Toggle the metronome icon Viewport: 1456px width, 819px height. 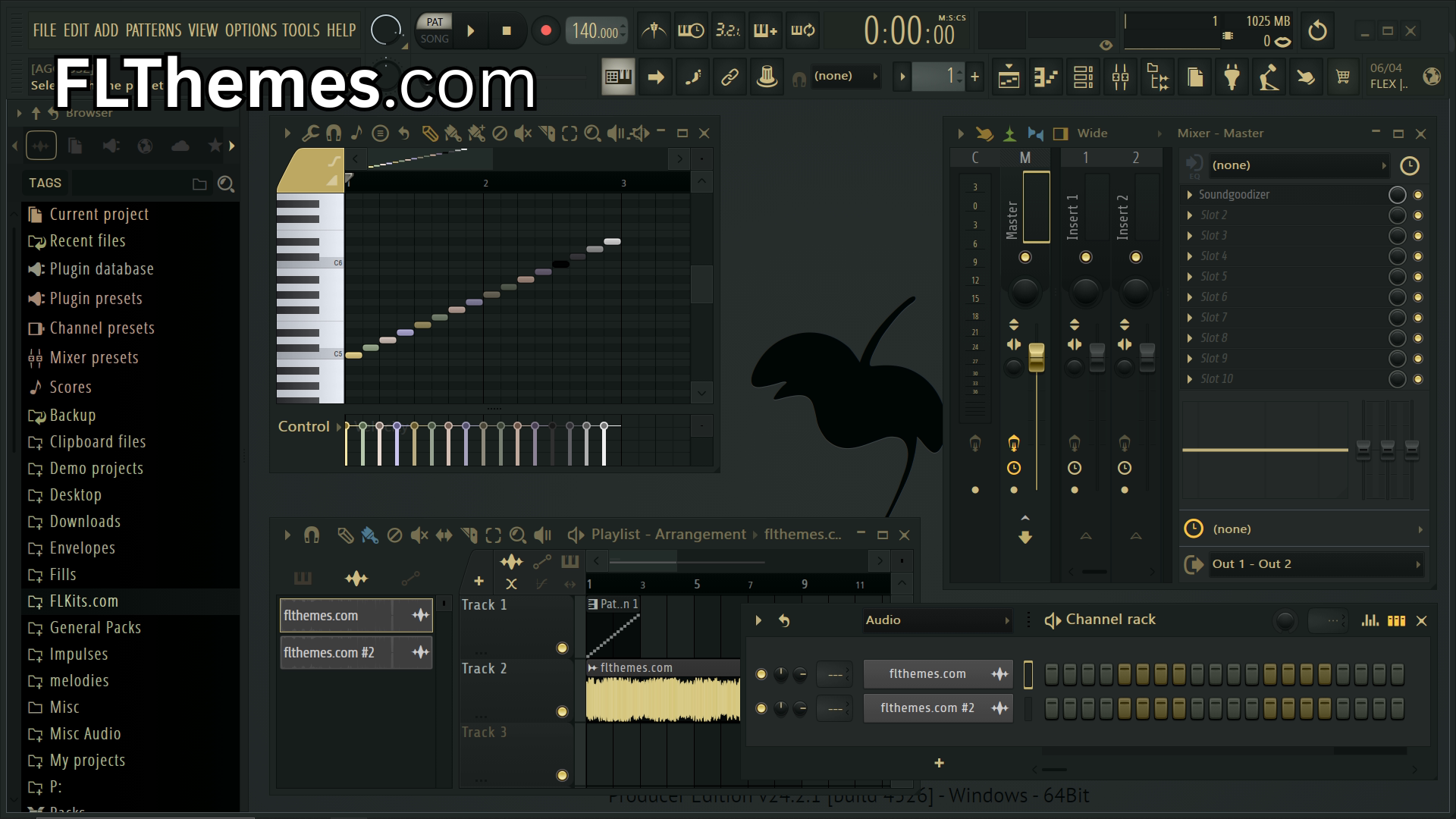click(654, 31)
